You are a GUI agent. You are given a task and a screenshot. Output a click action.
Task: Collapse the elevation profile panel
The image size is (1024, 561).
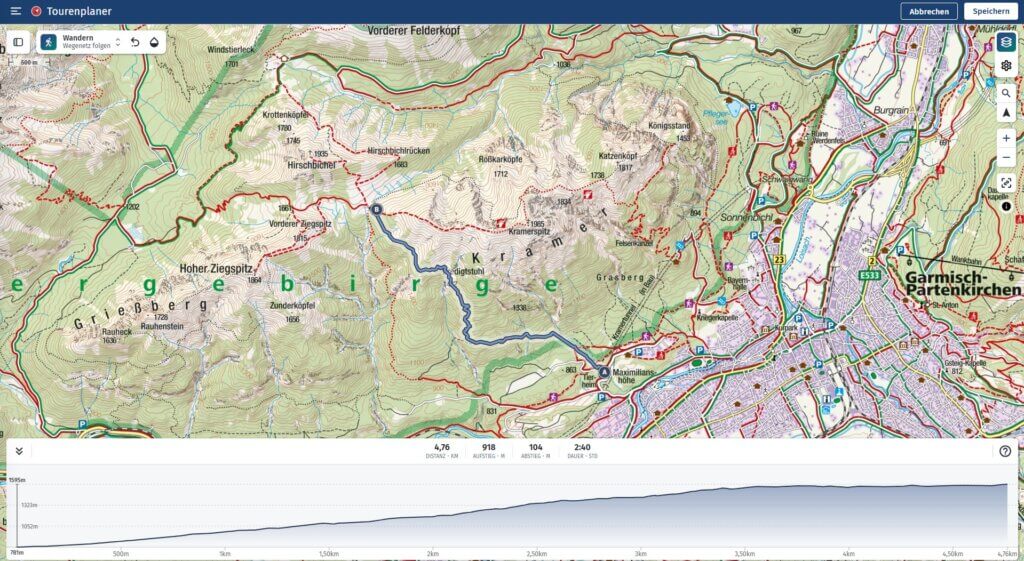tap(19, 451)
